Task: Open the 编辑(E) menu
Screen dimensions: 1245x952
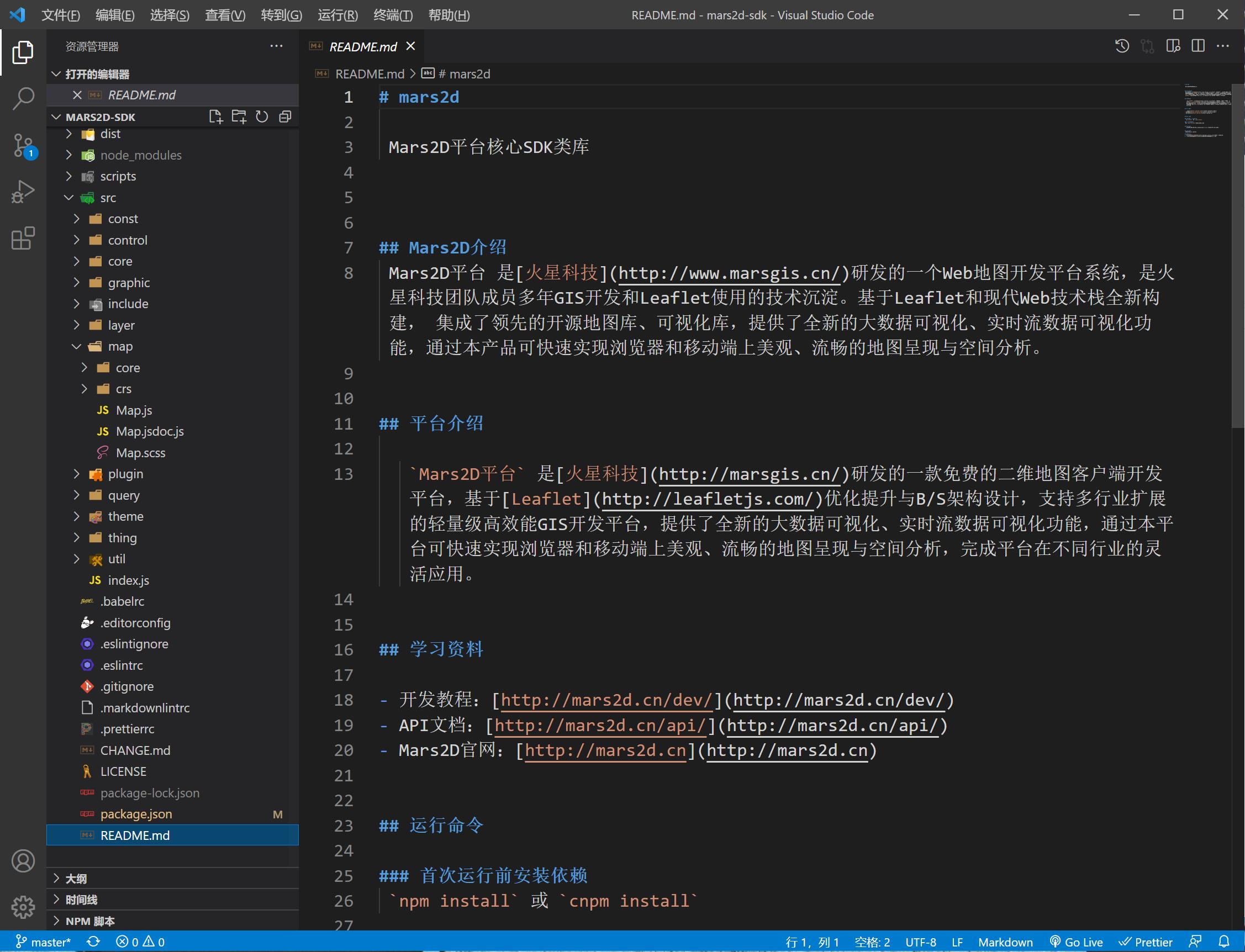Action: (x=115, y=15)
